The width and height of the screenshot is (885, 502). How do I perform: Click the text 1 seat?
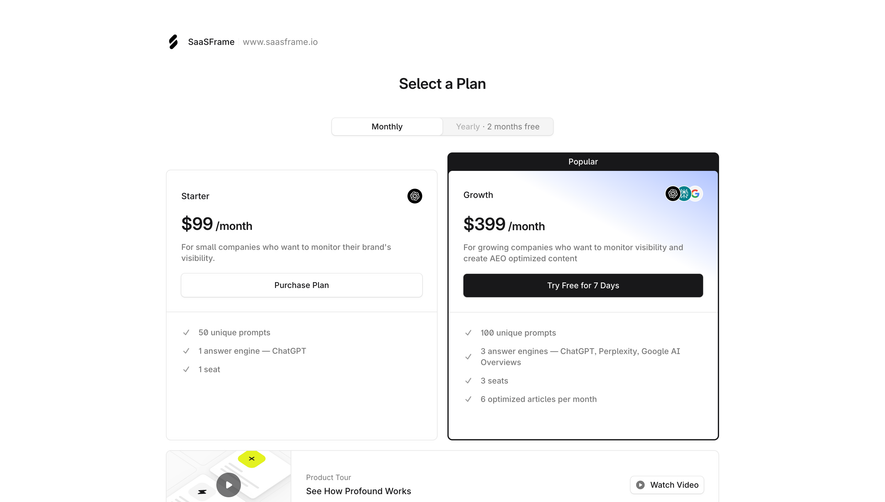(x=209, y=369)
